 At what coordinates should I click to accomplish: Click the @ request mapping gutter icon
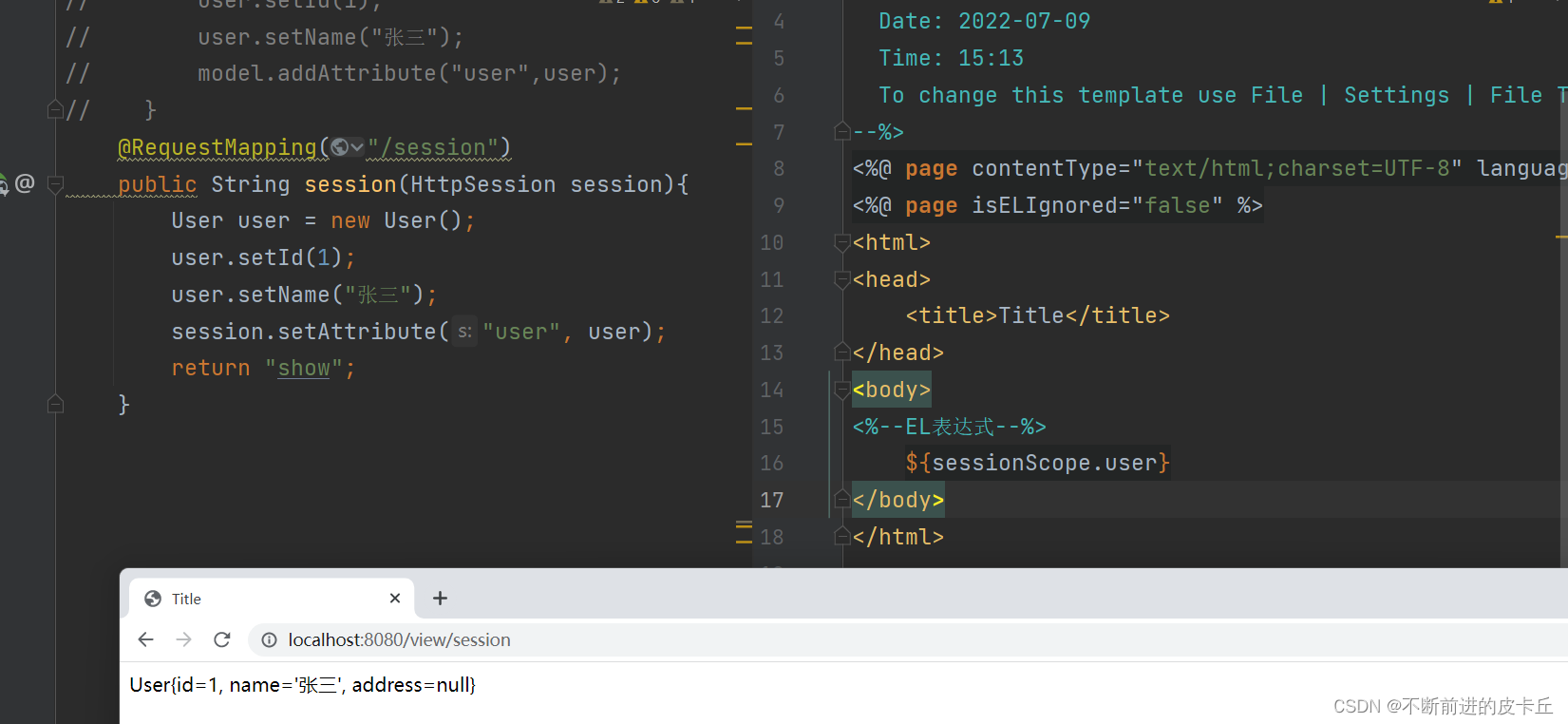[x=25, y=183]
